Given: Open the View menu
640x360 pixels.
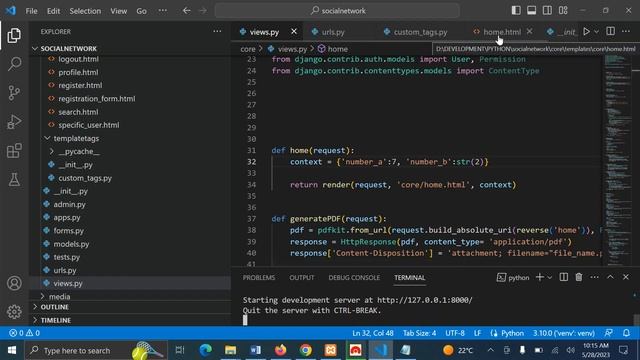Looking at the screenshot, I should pyautogui.click(x=118, y=11).
